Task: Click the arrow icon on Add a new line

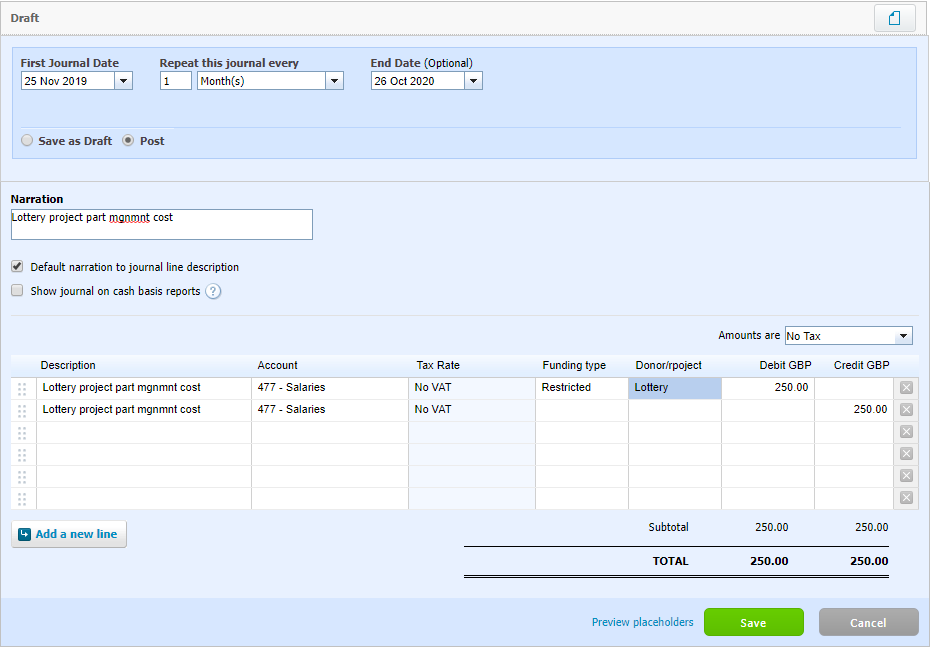Action: [25, 533]
